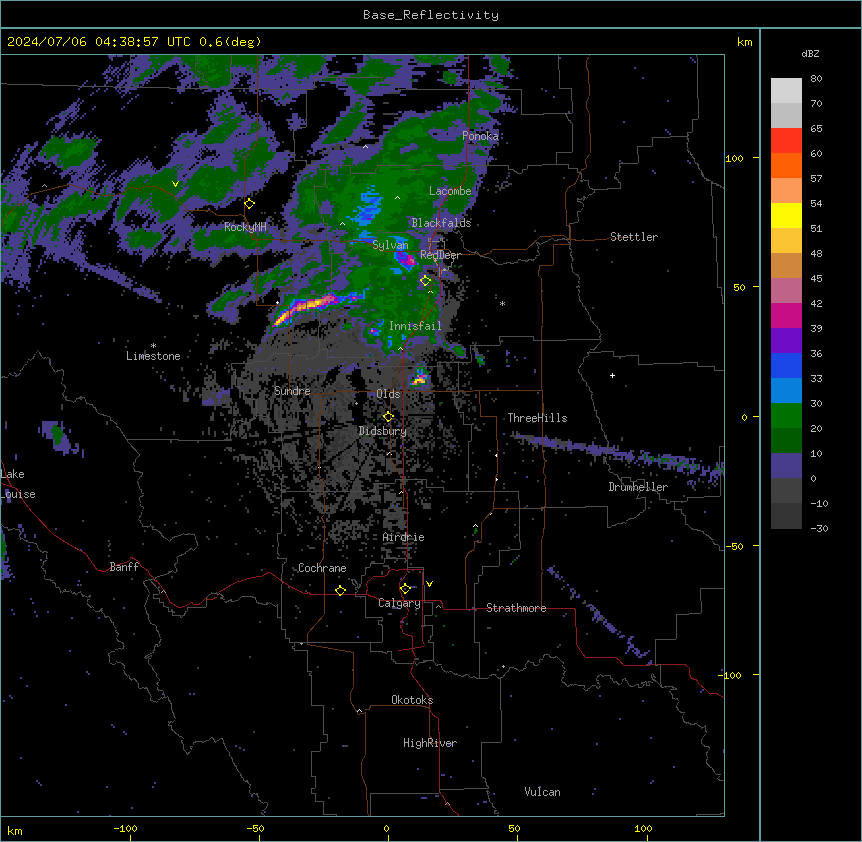The height and width of the screenshot is (842, 862).
Task: Click the Airdrie label
Action: click(x=404, y=537)
